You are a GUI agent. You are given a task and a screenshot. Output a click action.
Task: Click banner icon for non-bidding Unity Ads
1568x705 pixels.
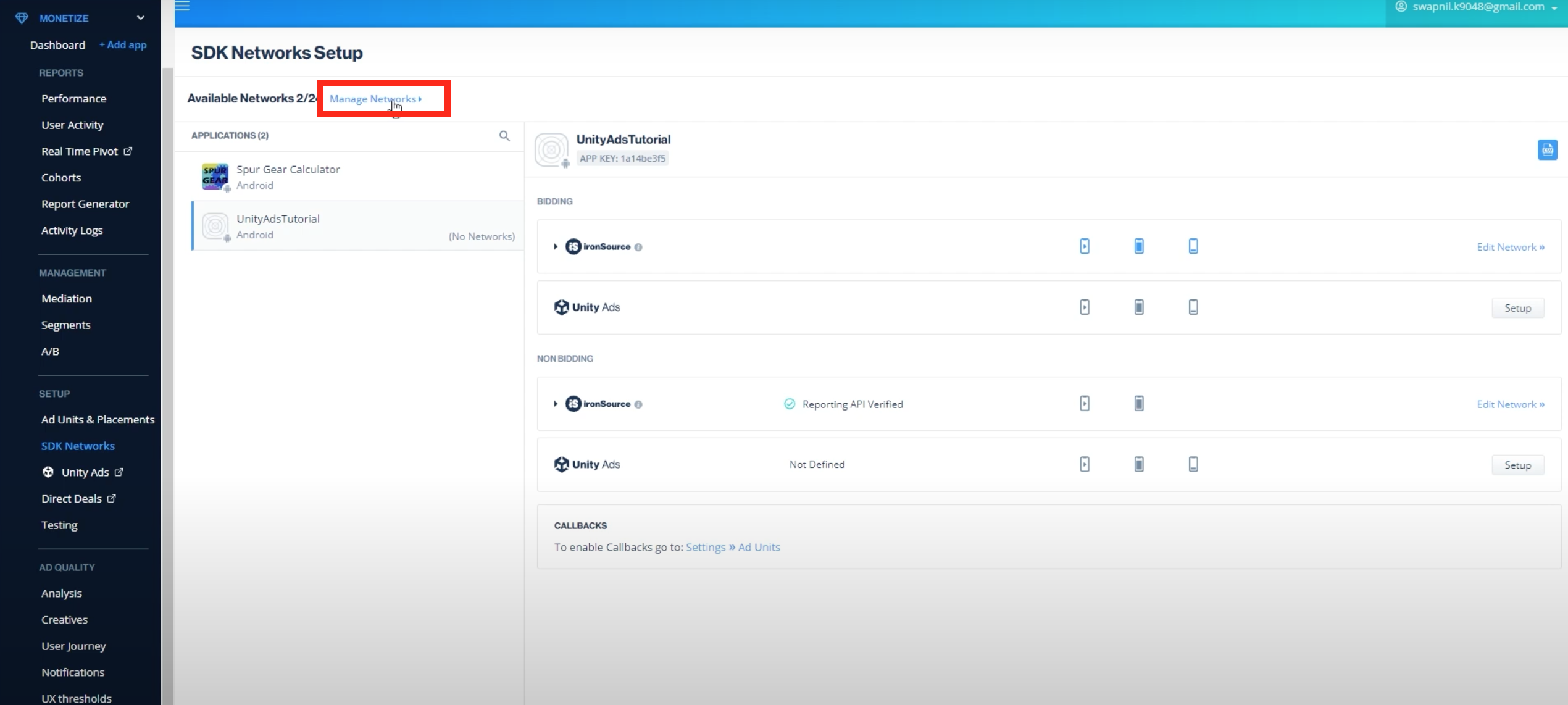pyautogui.click(x=1193, y=464)
